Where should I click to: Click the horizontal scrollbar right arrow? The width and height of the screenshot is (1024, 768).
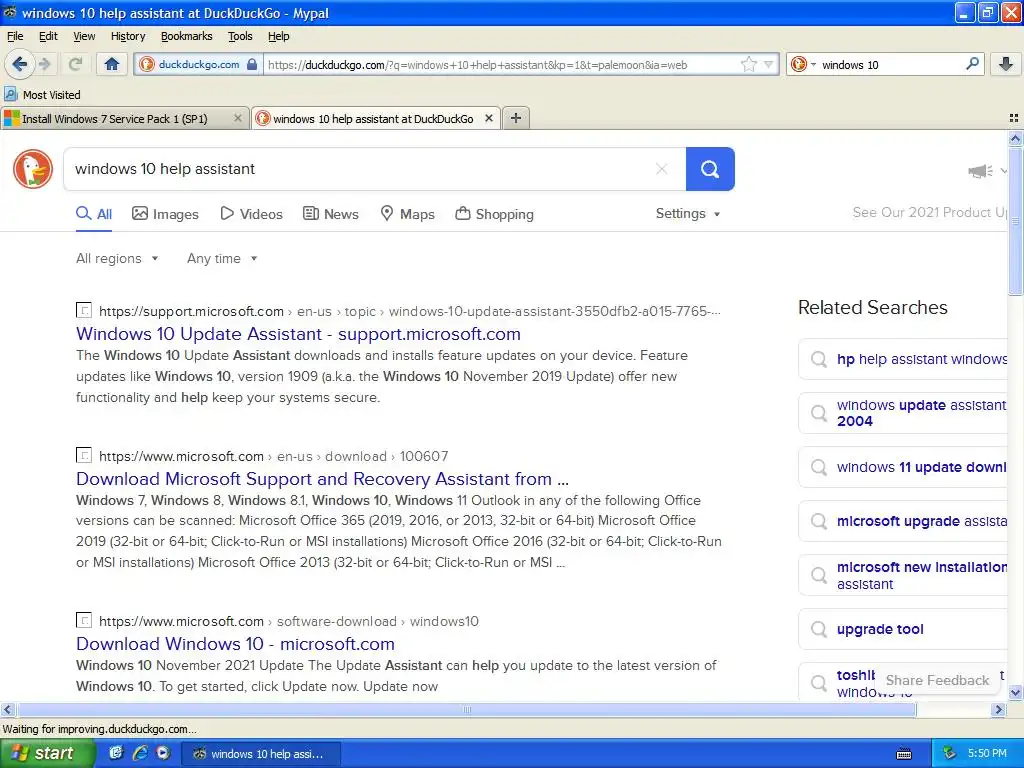pos(998,709)
